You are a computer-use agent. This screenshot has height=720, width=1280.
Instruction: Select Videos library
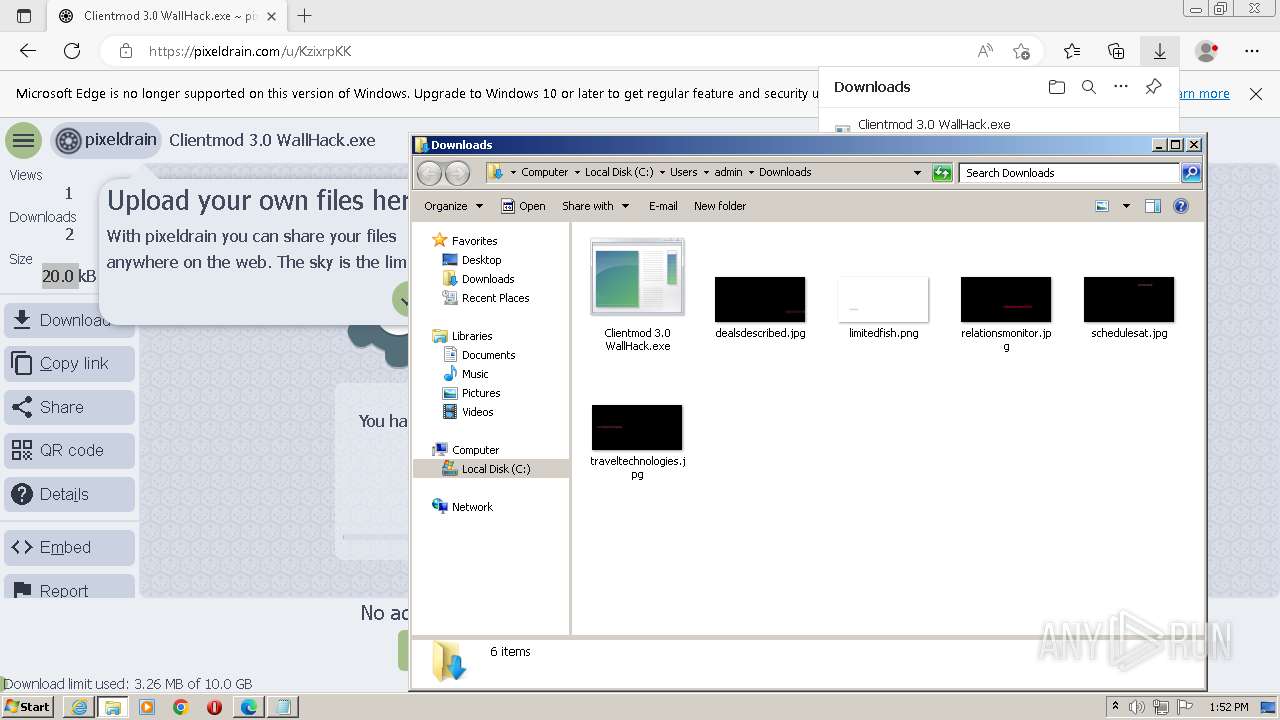click(x=468, y=412)
